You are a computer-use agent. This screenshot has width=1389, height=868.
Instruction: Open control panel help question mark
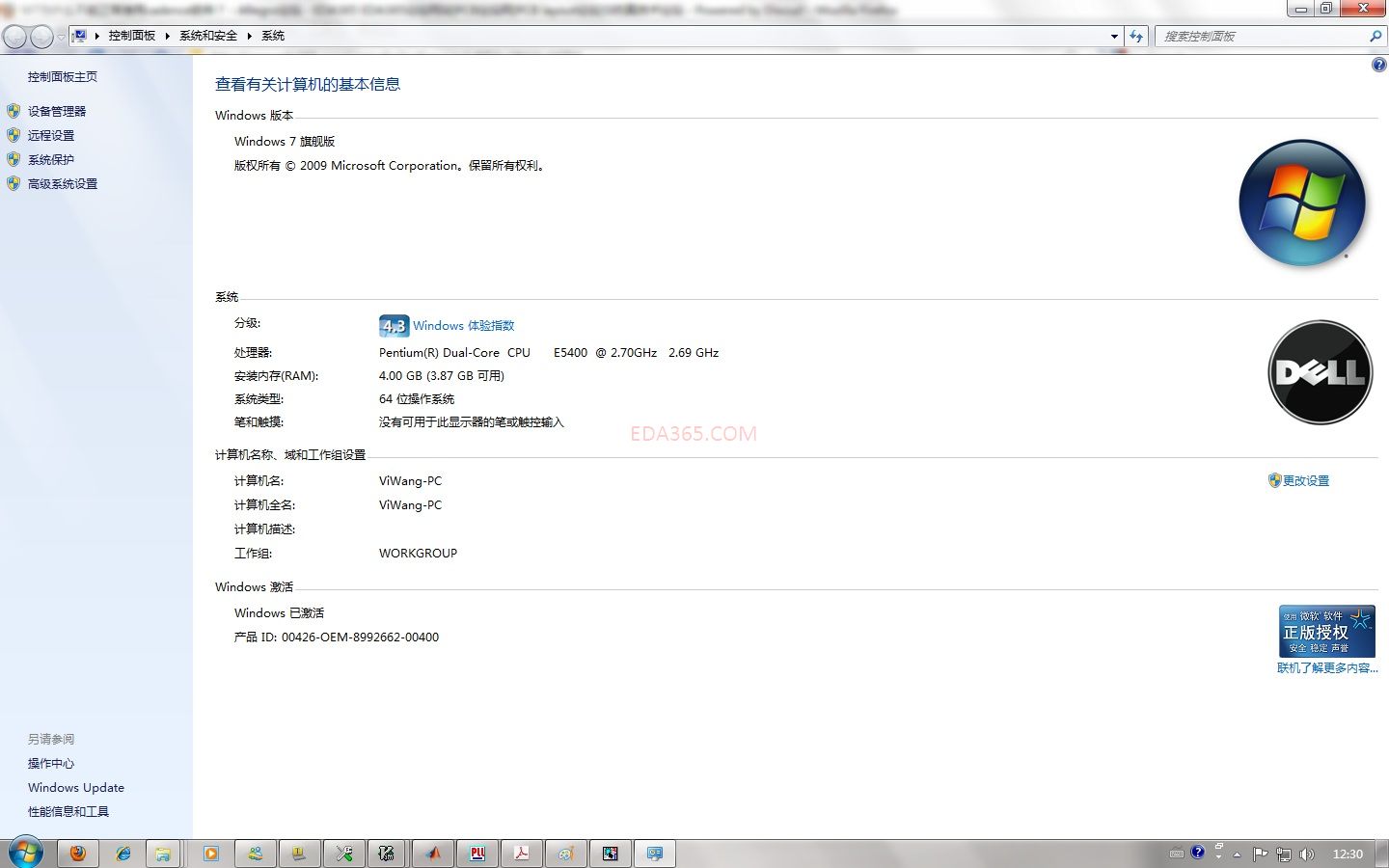click(1378, 66)
